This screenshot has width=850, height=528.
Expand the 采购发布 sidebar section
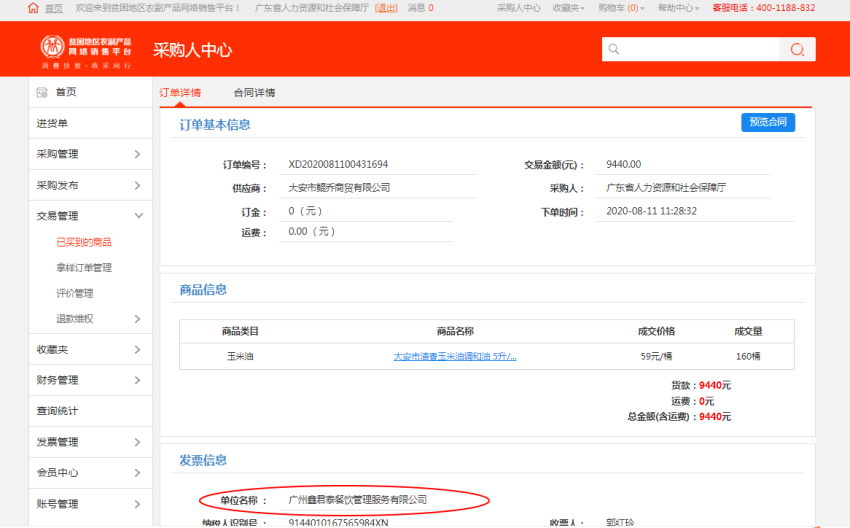point(137,185)
